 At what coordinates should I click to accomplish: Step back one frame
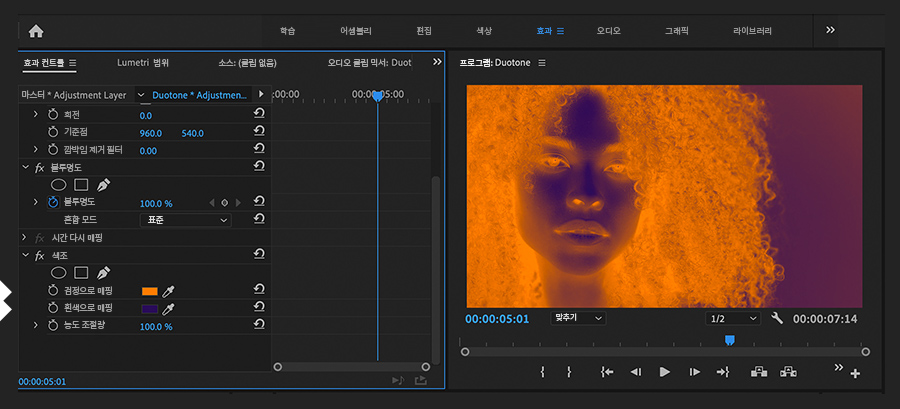pos(635,372)
